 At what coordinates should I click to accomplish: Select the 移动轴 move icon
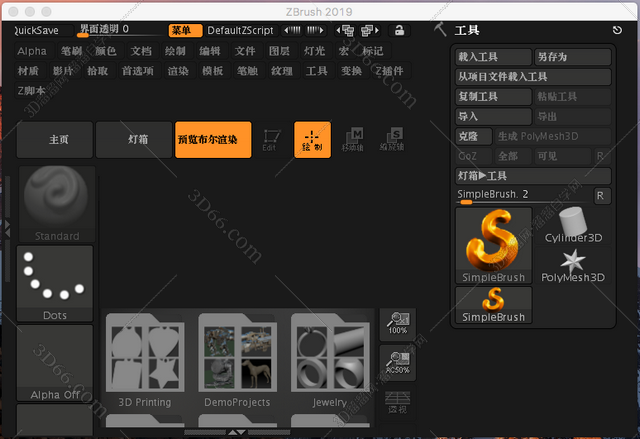click(x=352, y=140)
